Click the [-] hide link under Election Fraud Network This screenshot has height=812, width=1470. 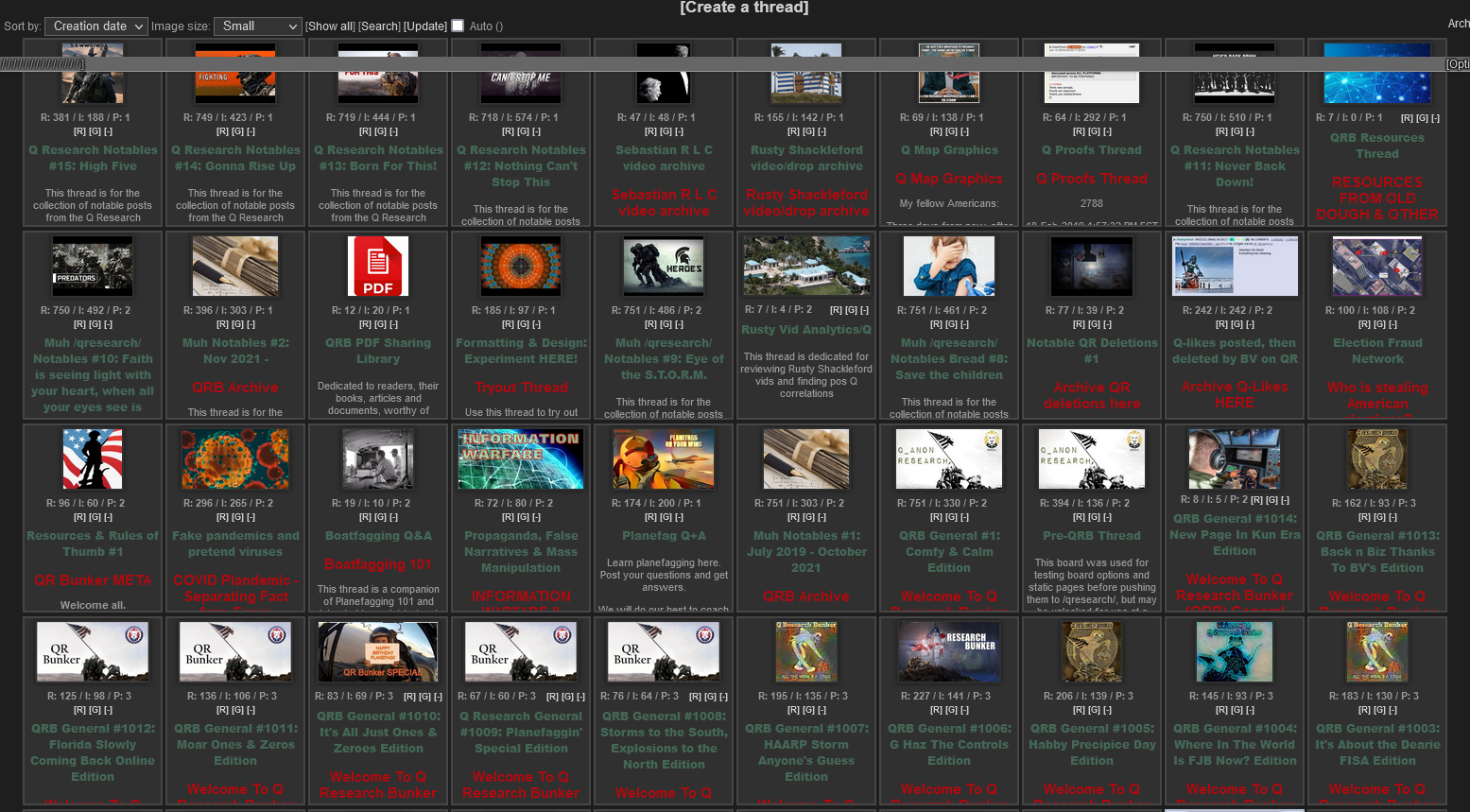click(x=1392, y=324)
